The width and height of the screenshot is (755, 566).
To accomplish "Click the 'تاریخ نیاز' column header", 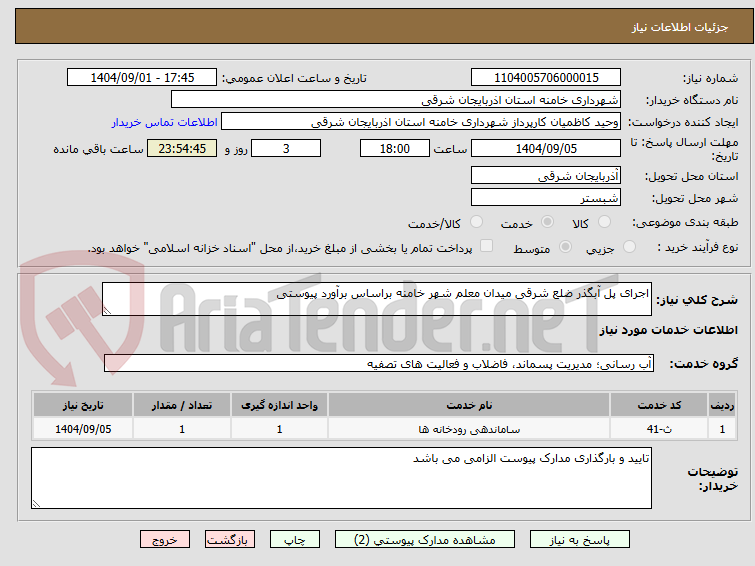I will (x=83, y=405).
